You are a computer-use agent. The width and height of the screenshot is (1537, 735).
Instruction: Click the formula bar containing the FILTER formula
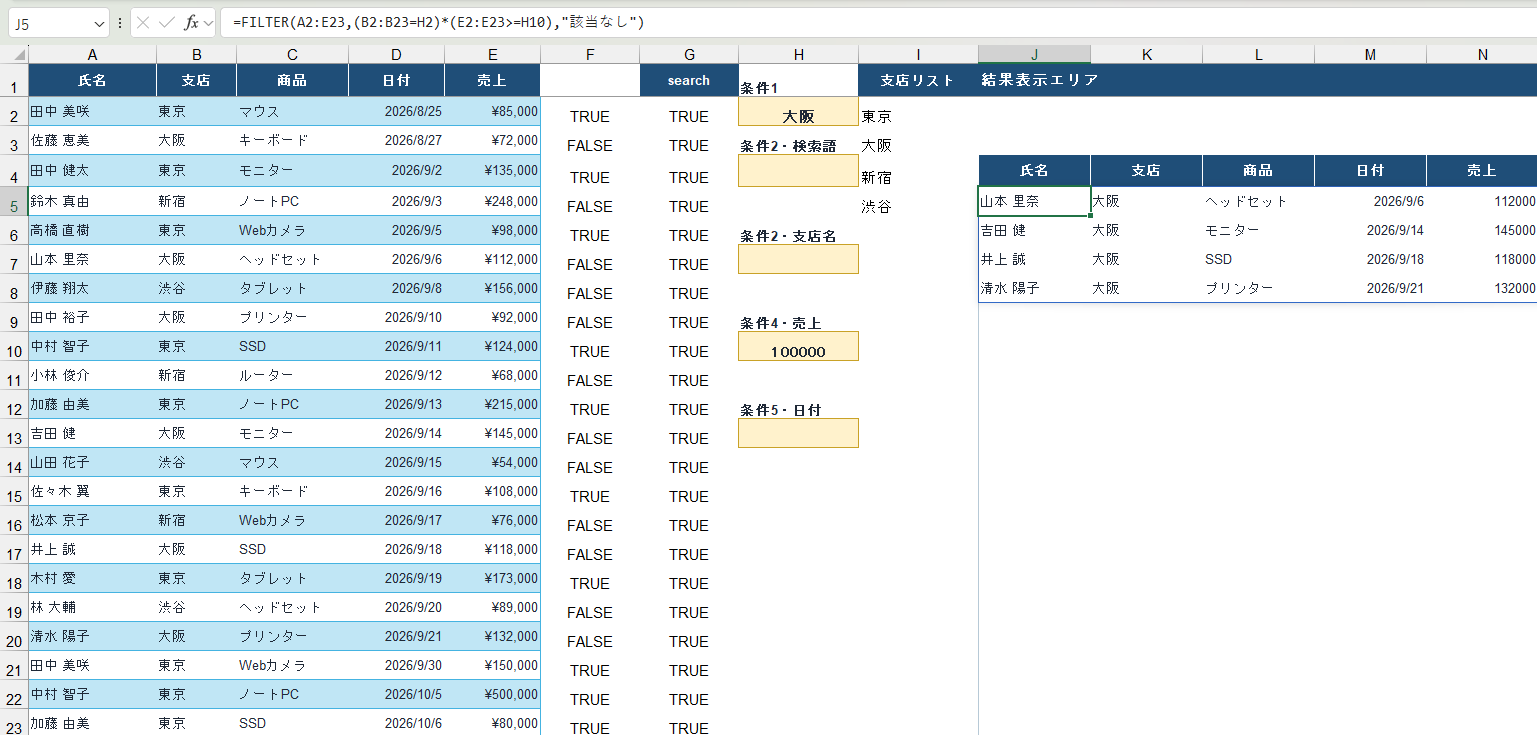point(880,22)
